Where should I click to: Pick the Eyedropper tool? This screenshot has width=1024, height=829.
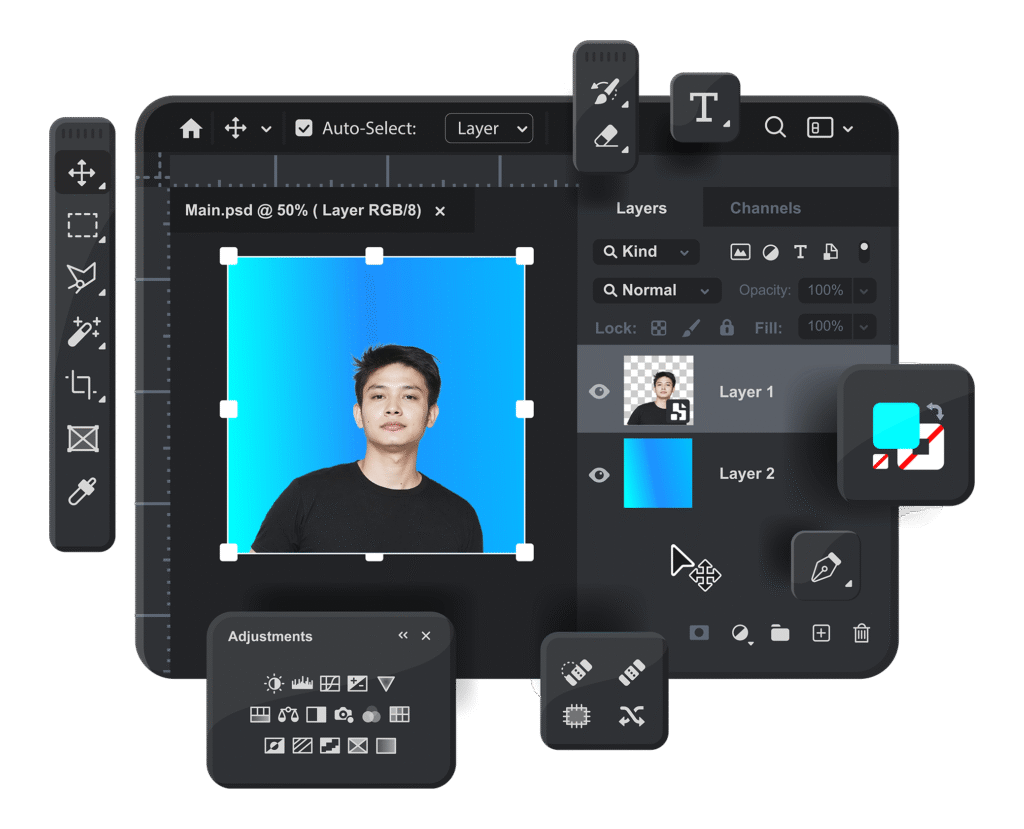[83, 492]
